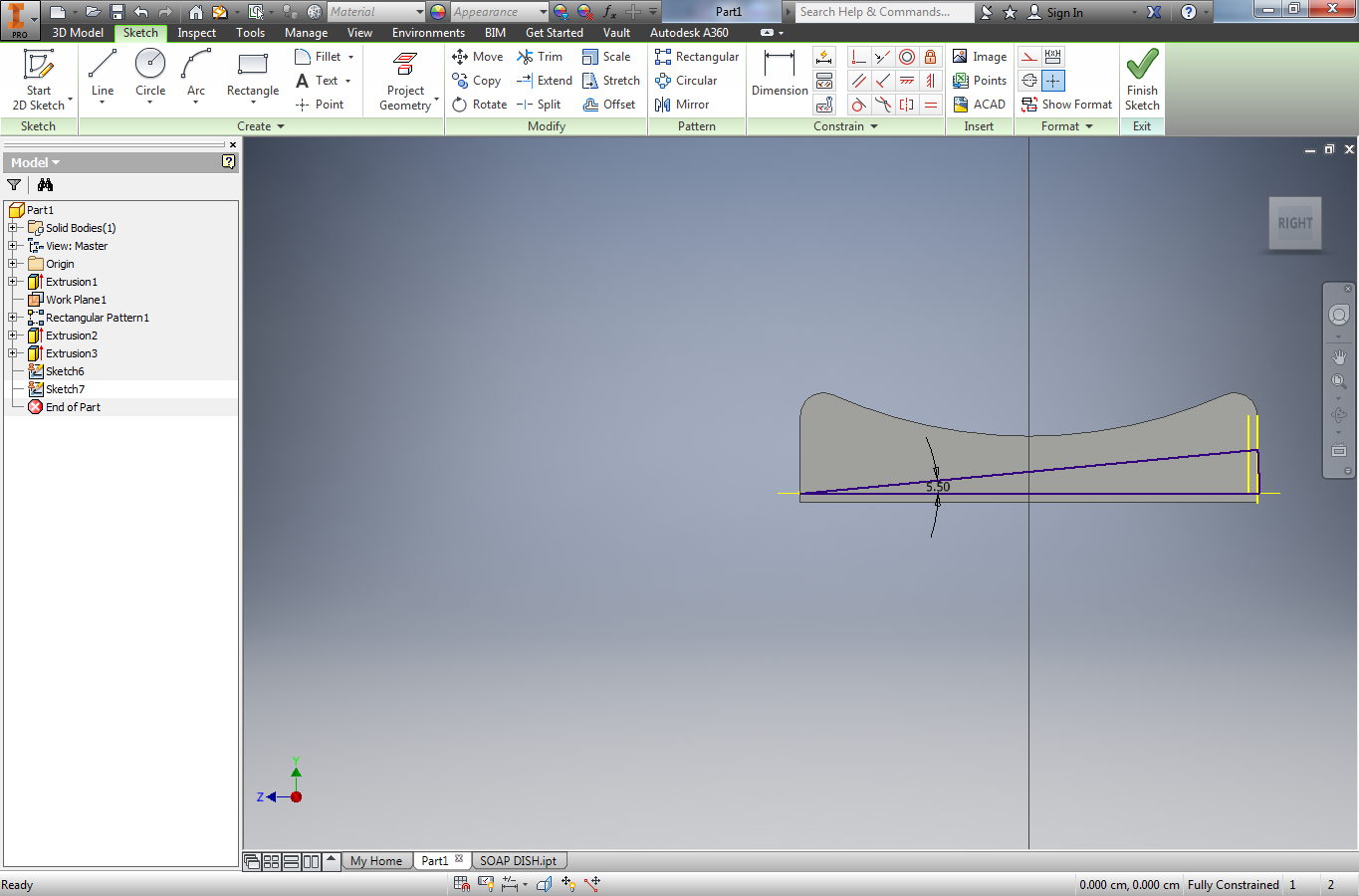Apply the Vertical constraint
Screen dimensions: 1359x896
point(931,81)
